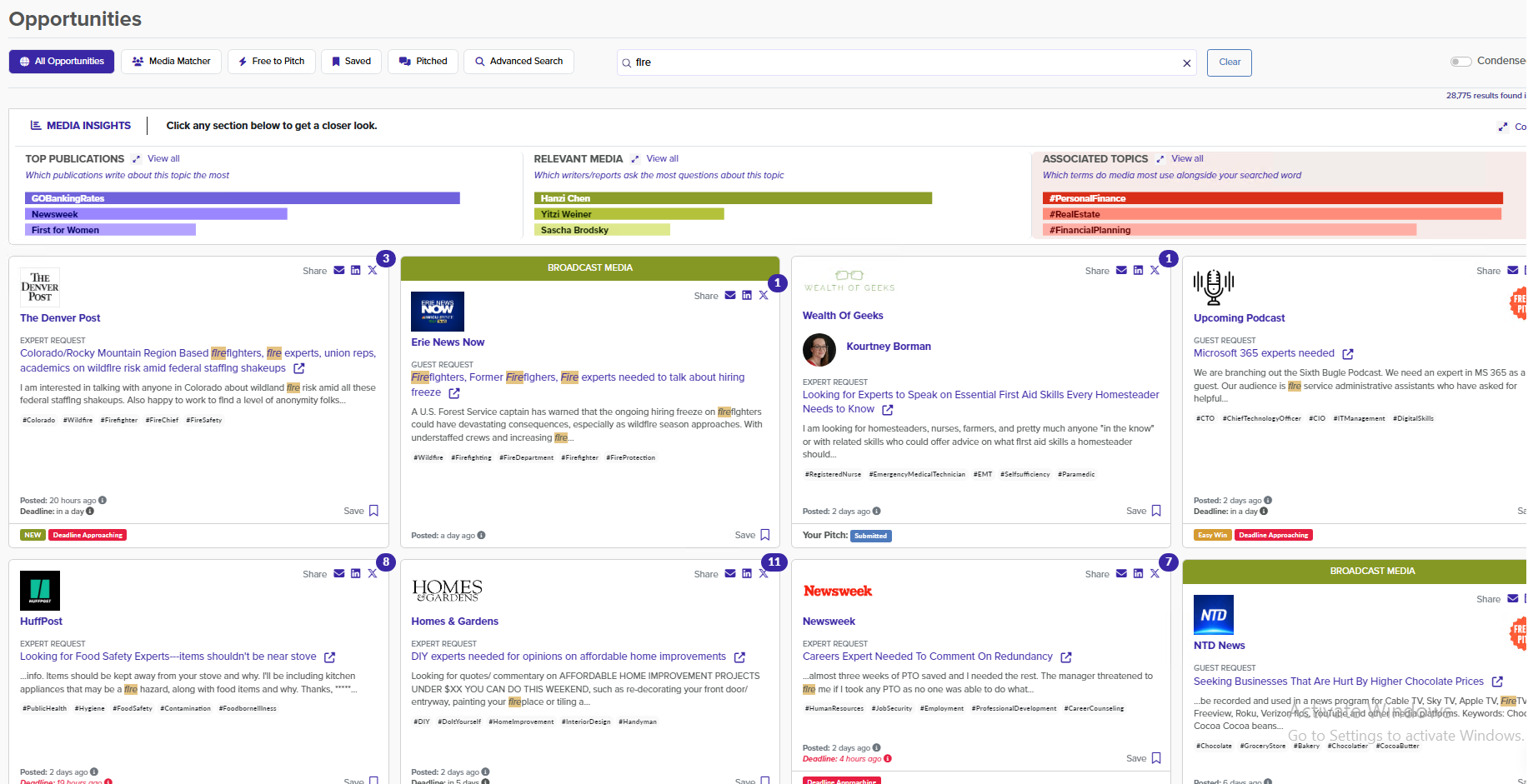Clear search text with the X icon

click(x=1187, y=63)
